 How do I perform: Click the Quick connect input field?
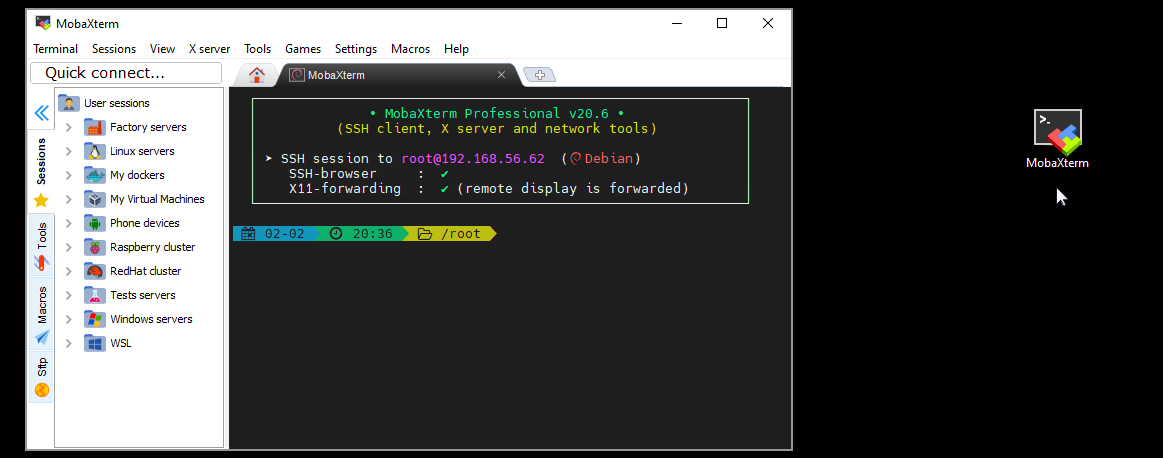126,73
